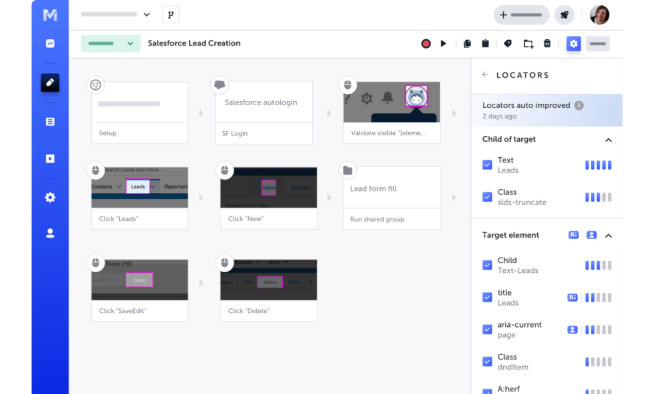Click the browser icon on the Setup step
Image resolution: width=650 pixels, height=394 pixels.
point(95,85)
